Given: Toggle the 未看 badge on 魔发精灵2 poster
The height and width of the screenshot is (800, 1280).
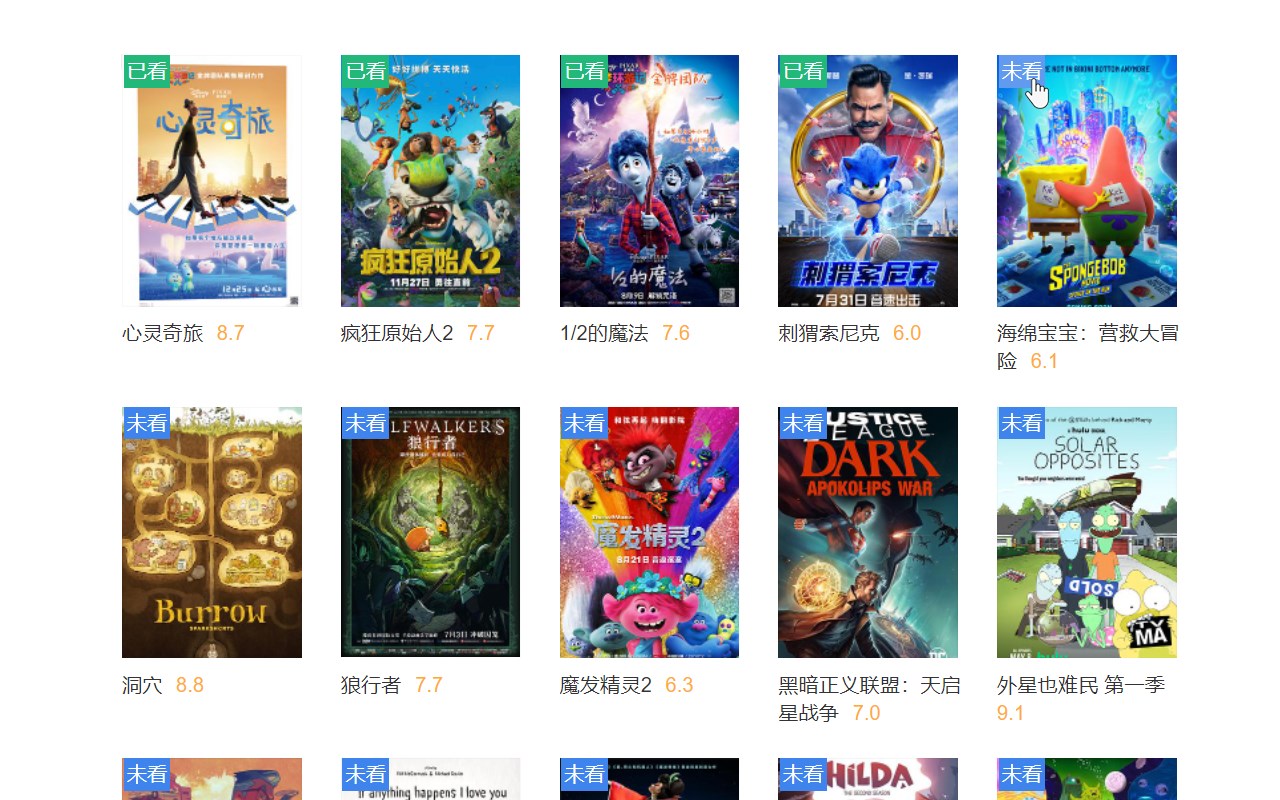Looking at the screenshot, I should coord(584,423).
